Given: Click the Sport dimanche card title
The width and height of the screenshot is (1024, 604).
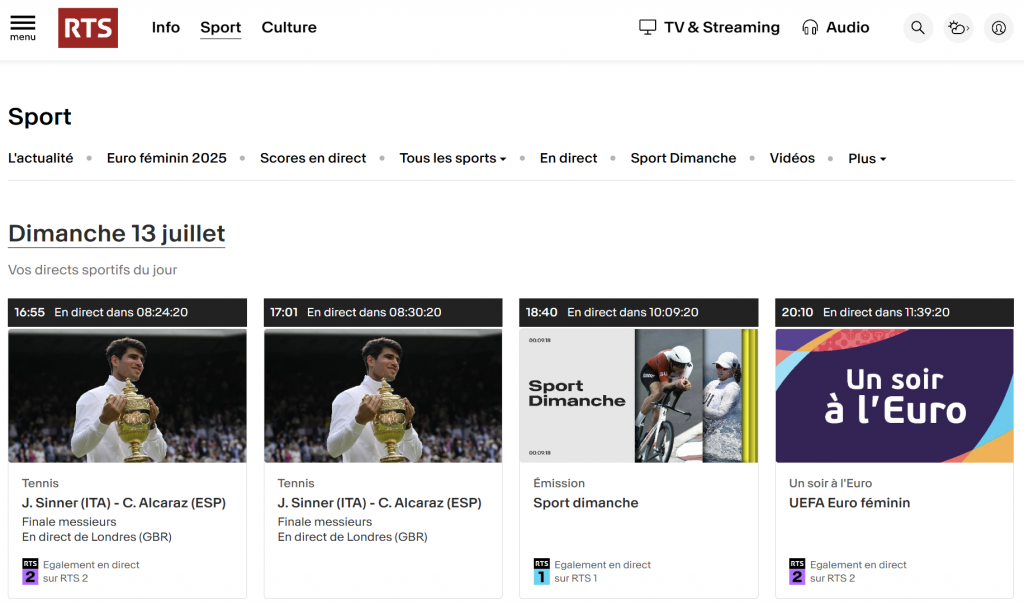Looking at the screenshot, I should [586, 503].
